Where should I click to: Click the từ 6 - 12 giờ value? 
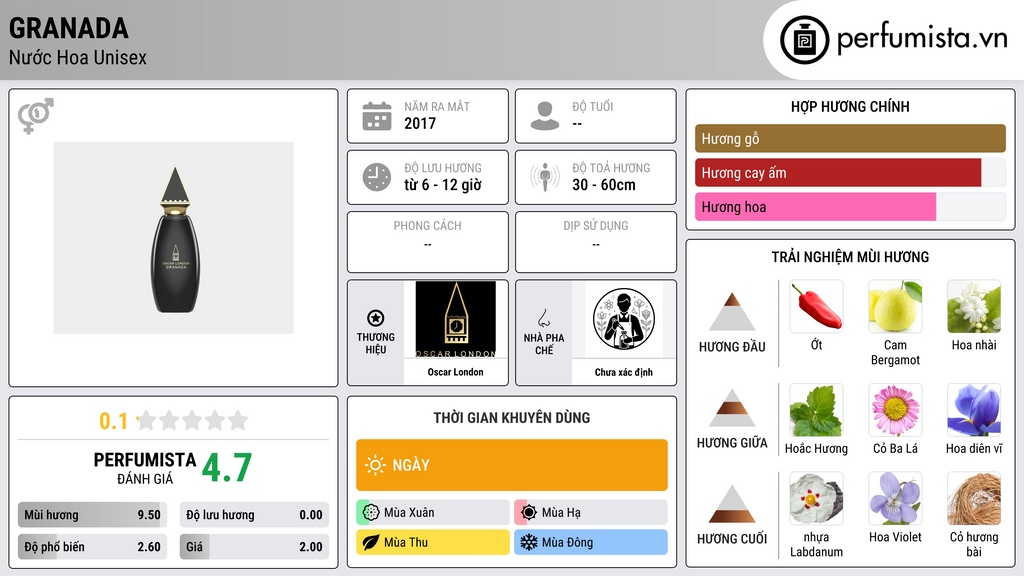click(x=443, y=185)
